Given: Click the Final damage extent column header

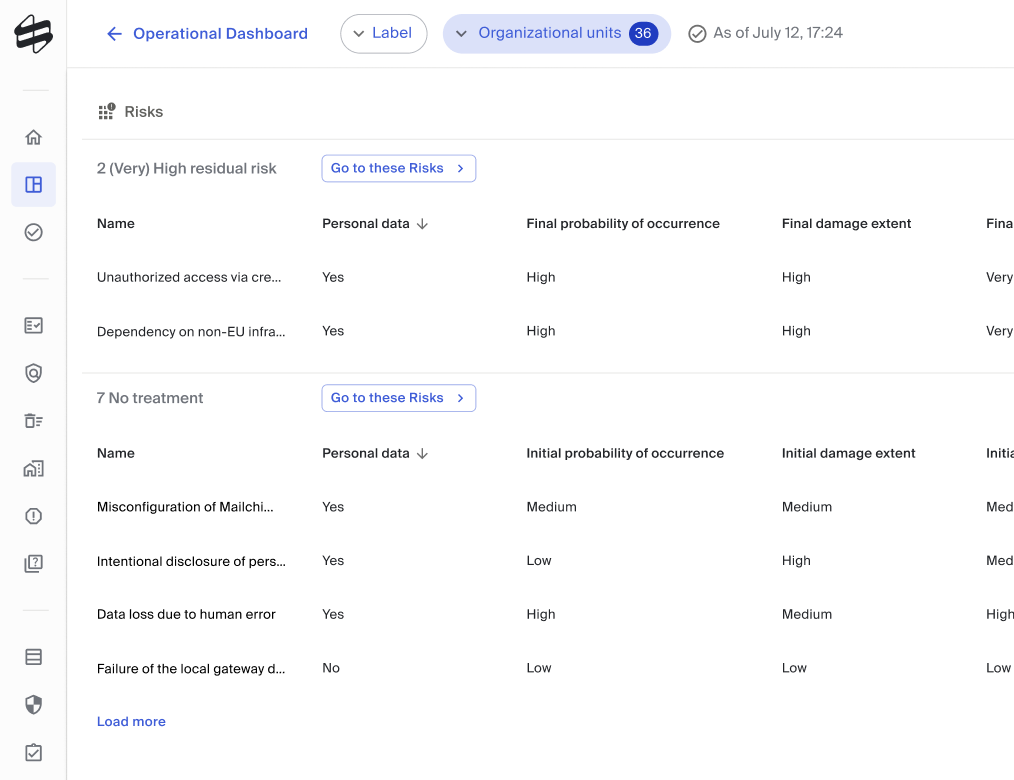Looking at the screenshot, I should pyautogui.click(x=847, y=224).
